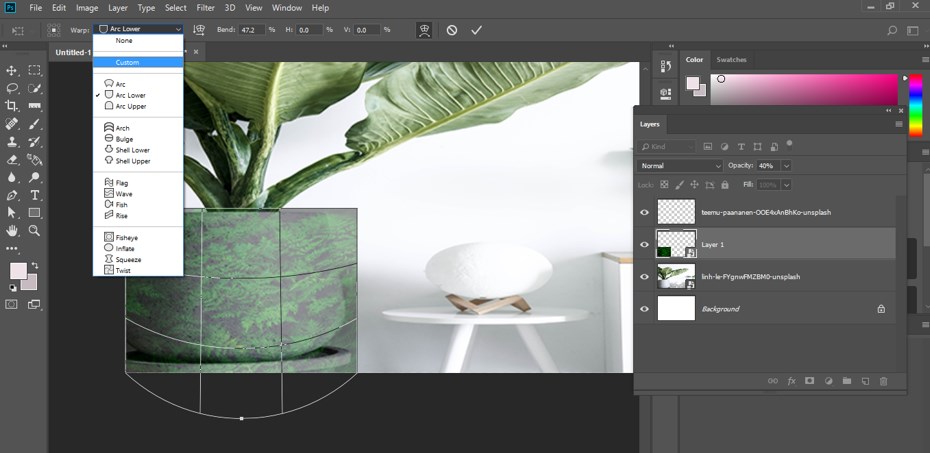Choose Custom from the Warp list
The height and width of the screenshot is (453, 930).
(127, 62)
